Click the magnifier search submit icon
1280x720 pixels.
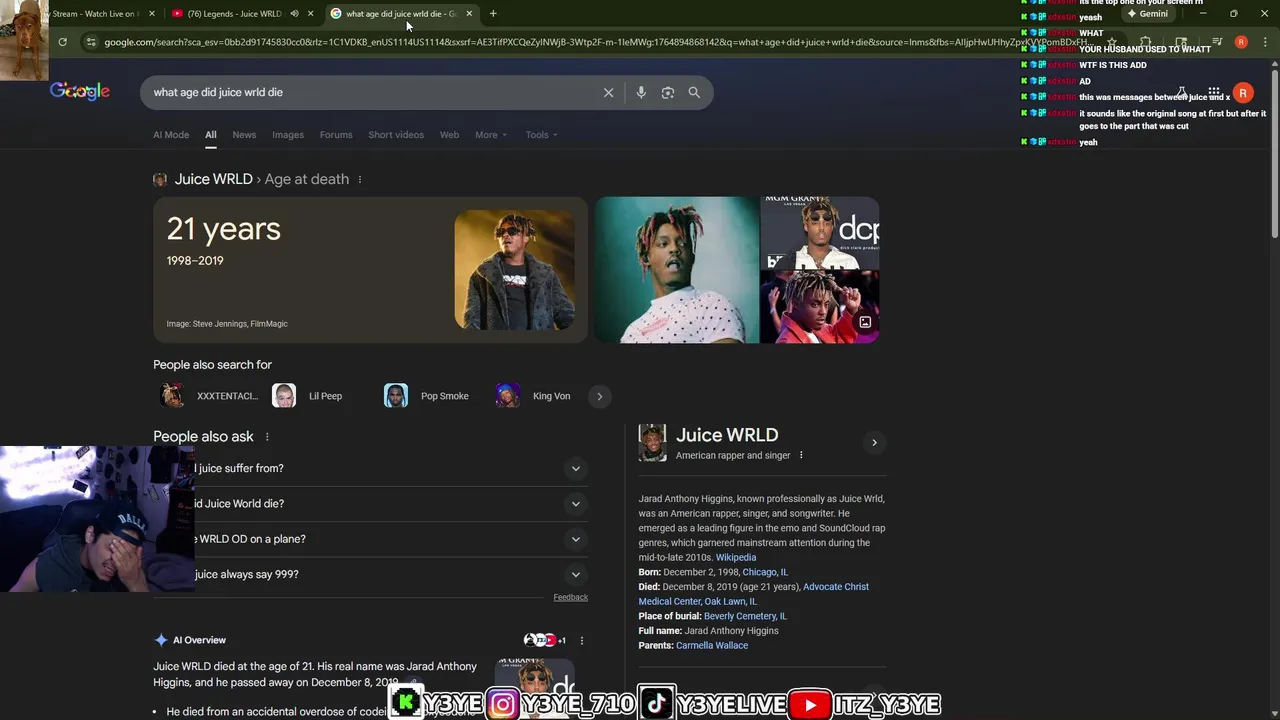(x=694, y=92)
